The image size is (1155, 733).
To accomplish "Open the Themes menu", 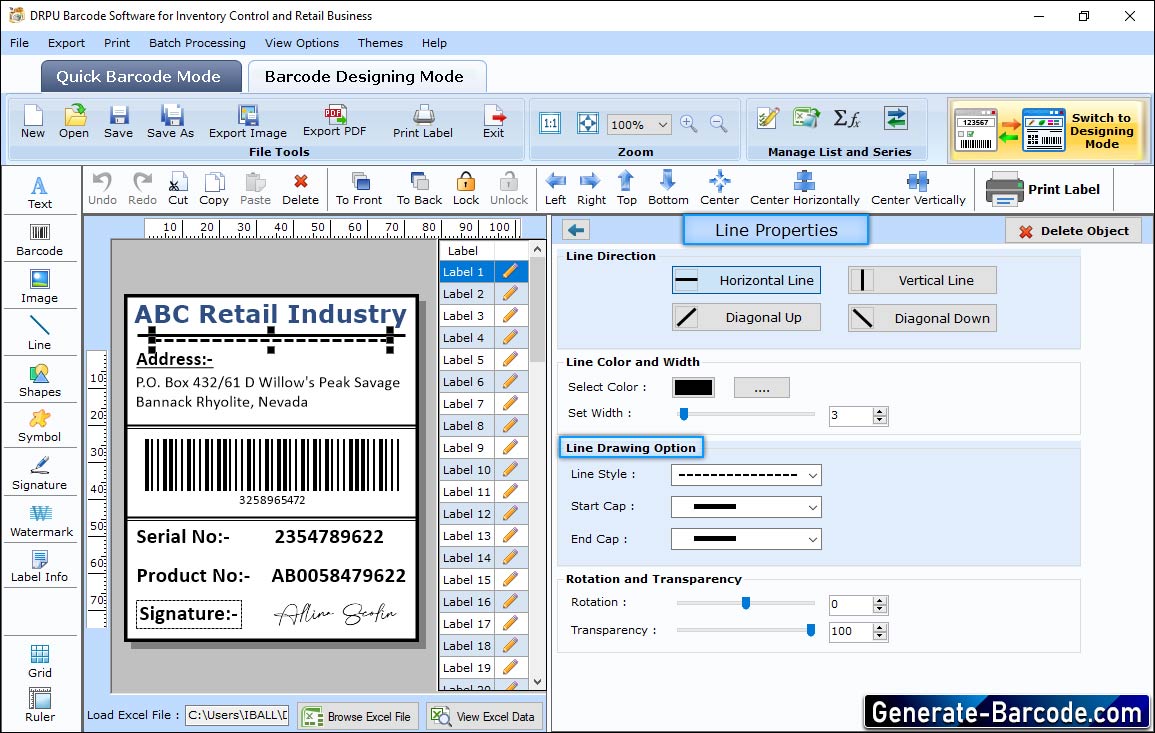I will [380, 43].
